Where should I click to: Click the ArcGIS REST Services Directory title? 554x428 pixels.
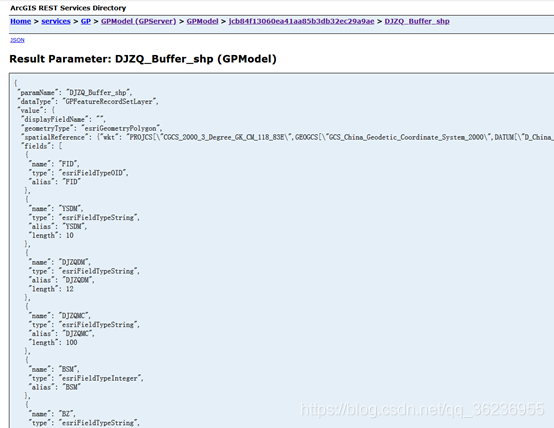click(68, 8)
